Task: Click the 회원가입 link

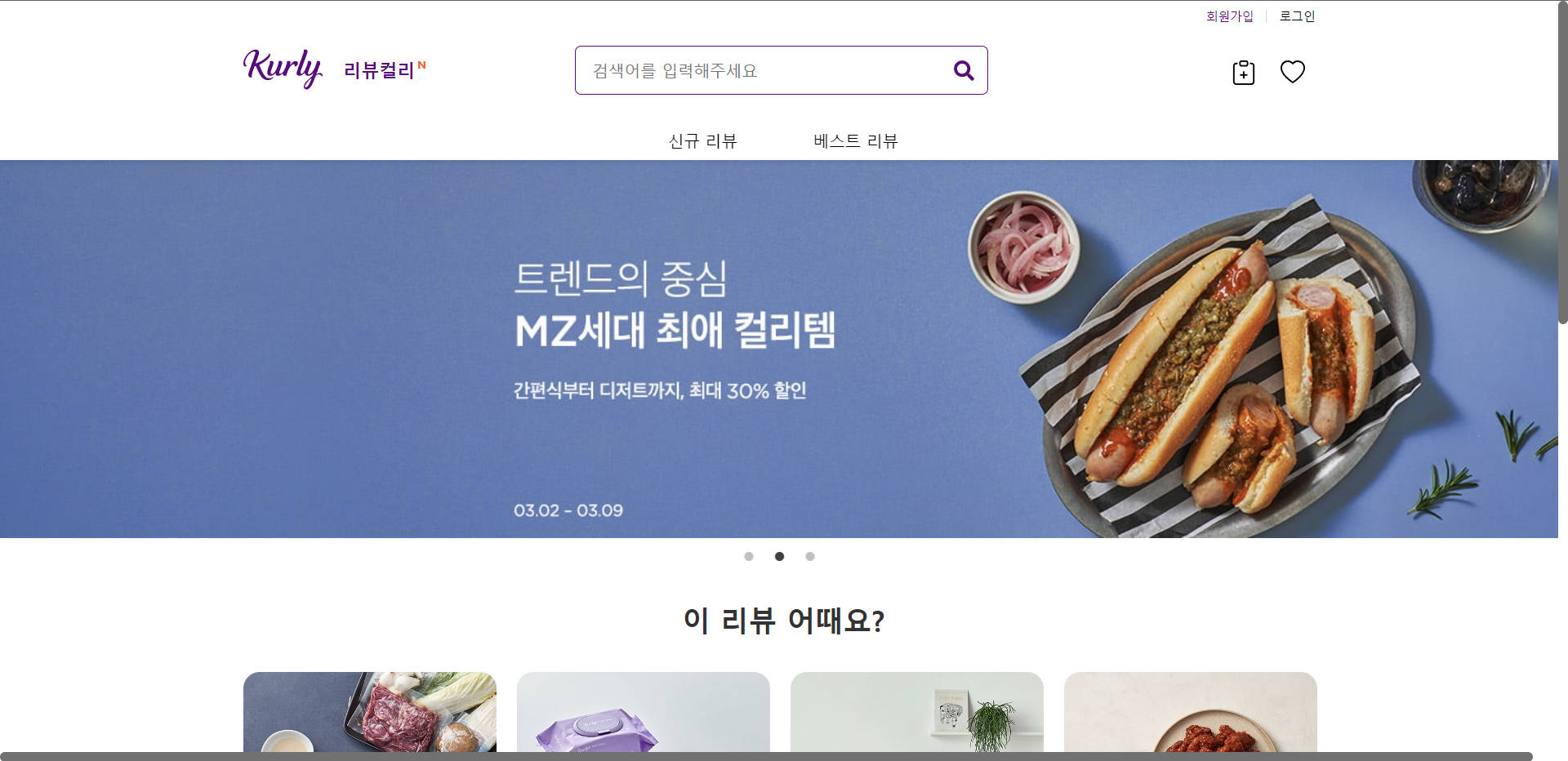Action: pos(1229,16)
